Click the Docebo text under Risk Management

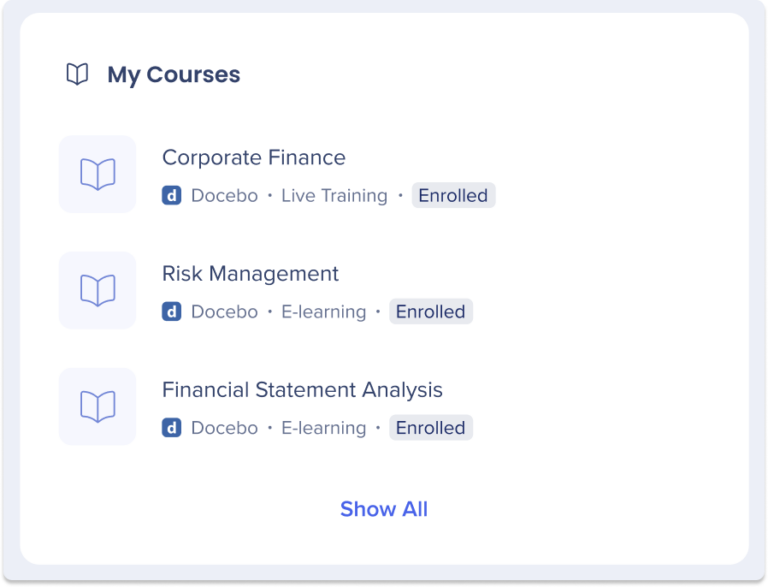tap(224, 312)
